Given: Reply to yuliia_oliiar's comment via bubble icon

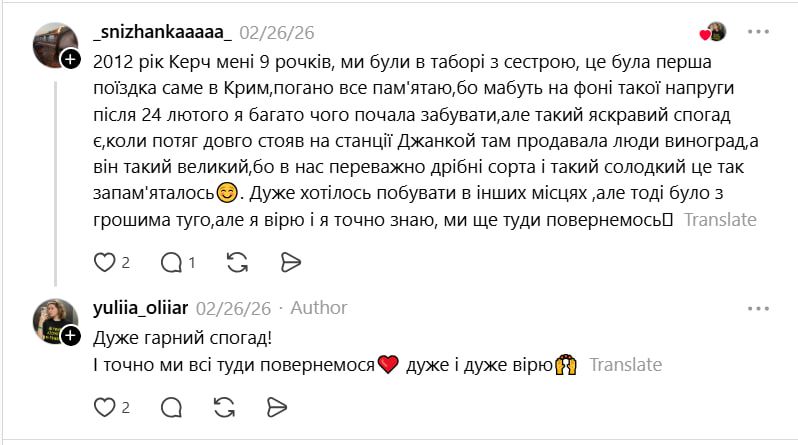Looking at the screenshot, I should 171,407.
